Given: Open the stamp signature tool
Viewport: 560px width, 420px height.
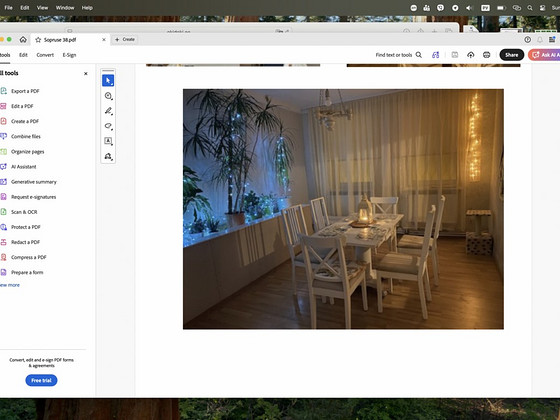Looking at the screenshot, I should (x=108, y=156).
